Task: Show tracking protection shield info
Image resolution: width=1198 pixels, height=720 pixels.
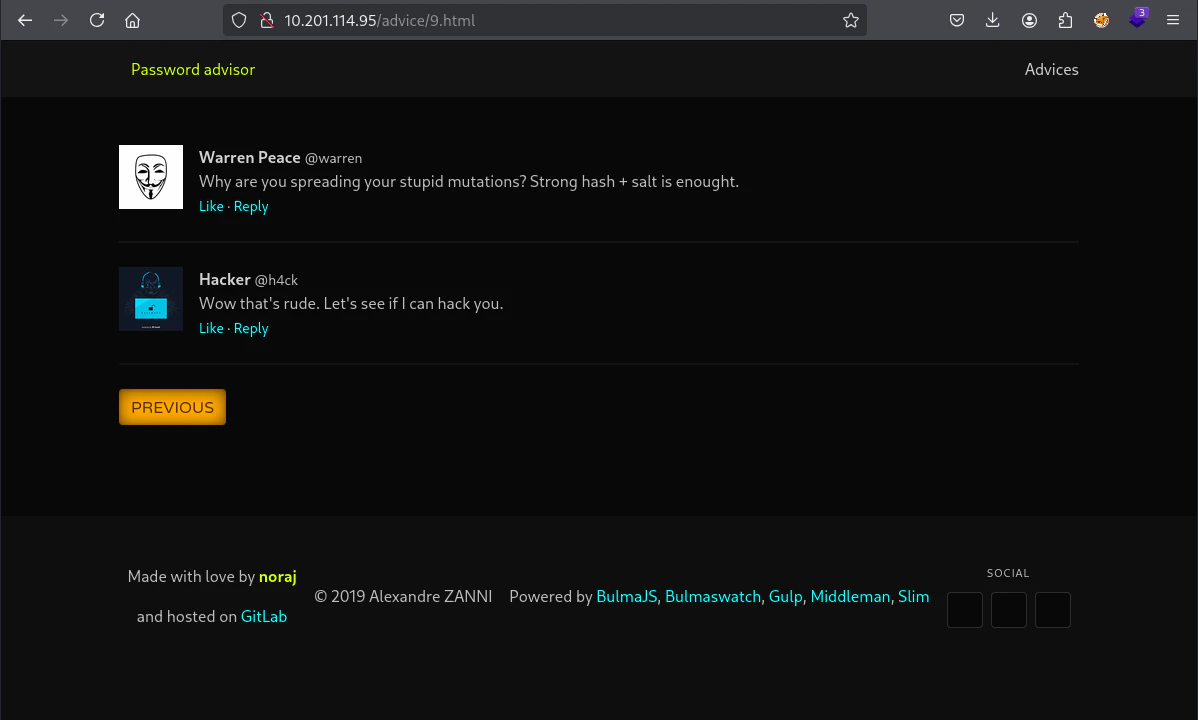Action: 239,21
